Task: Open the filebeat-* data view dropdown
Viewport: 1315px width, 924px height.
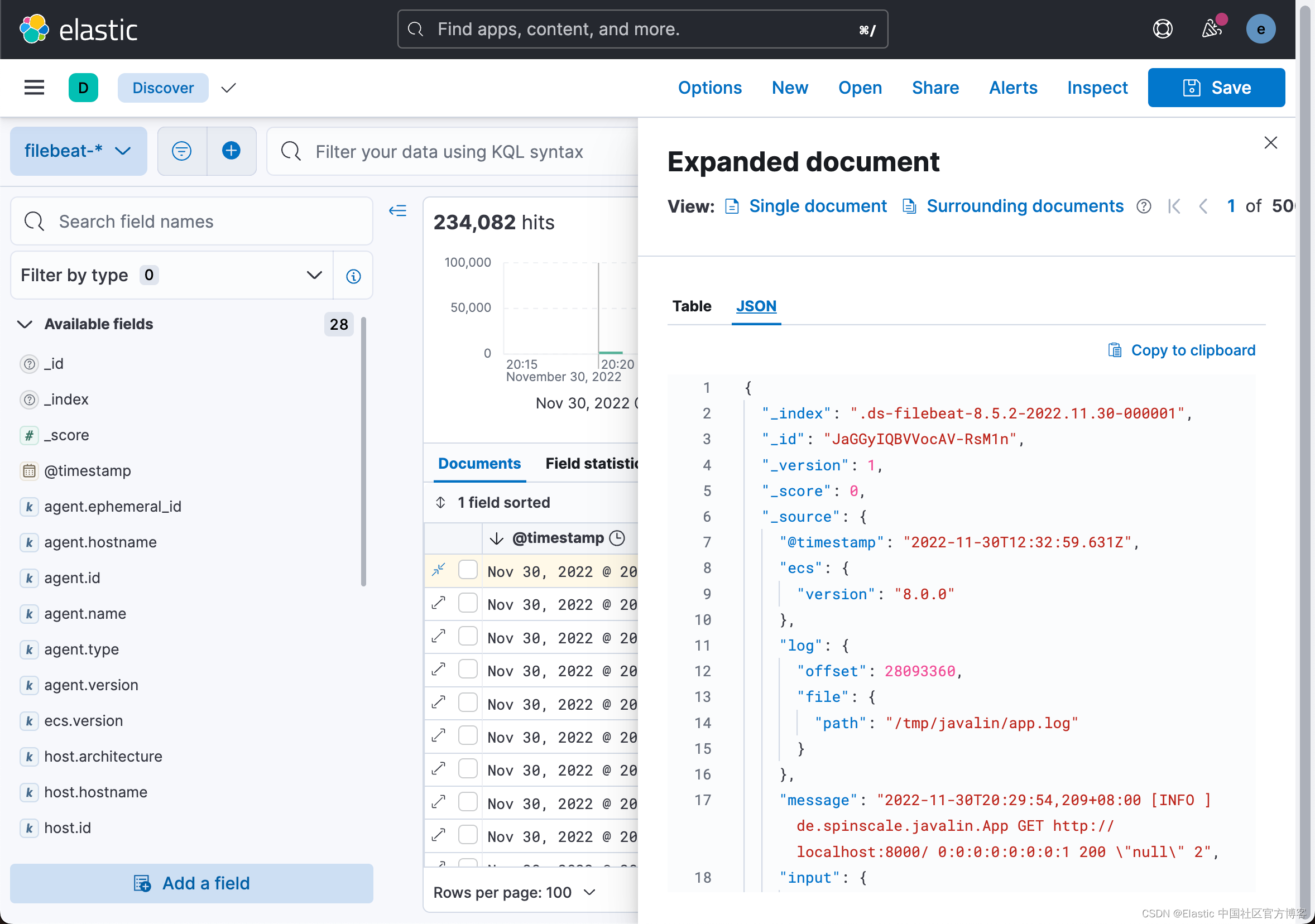Action: tap(79, 151)
